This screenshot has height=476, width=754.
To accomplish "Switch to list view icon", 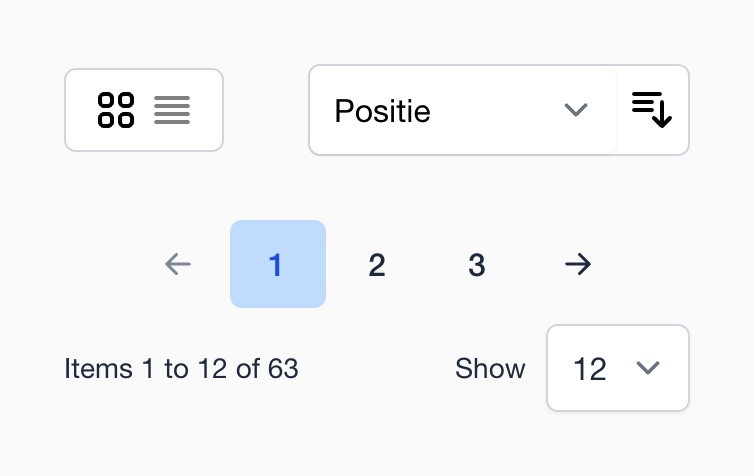I will (172, 110).
